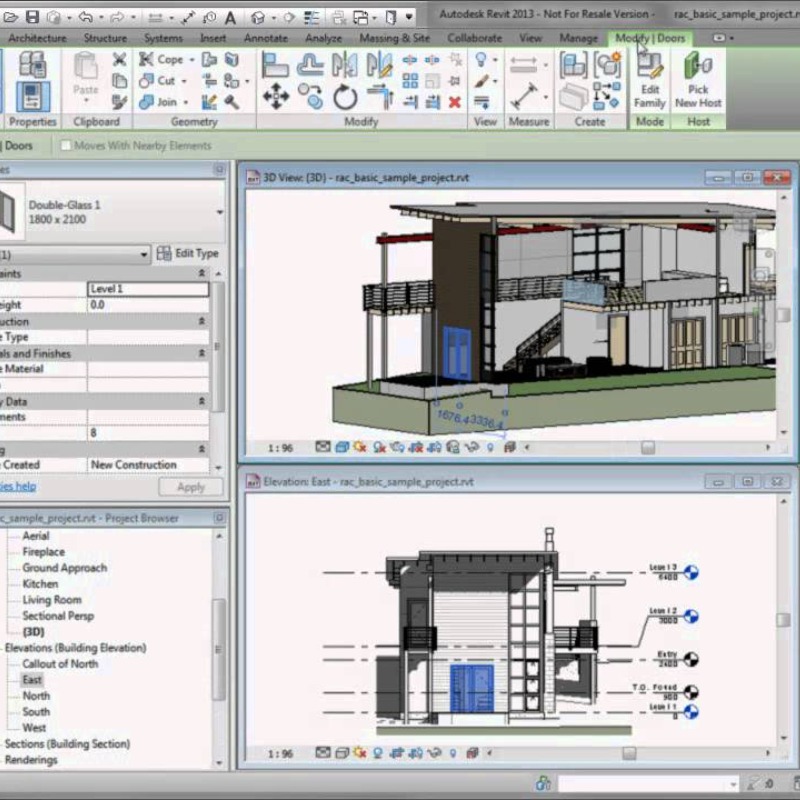Click the 3D view horizontal scrollbar thumb
The width and height of the screenshot is (800, 800).
tap(648, 447)
